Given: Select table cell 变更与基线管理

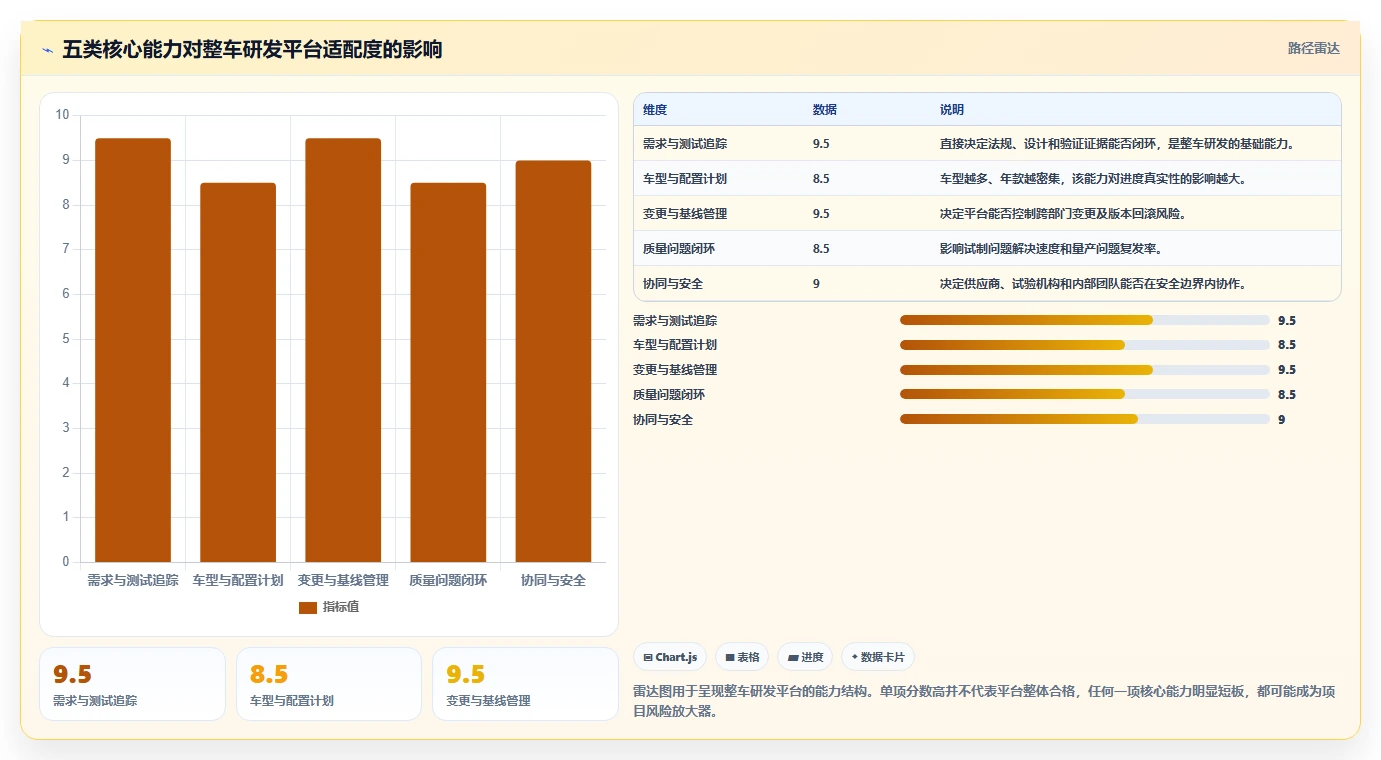Looking at the screenshot, I should (x=685, y=214).
